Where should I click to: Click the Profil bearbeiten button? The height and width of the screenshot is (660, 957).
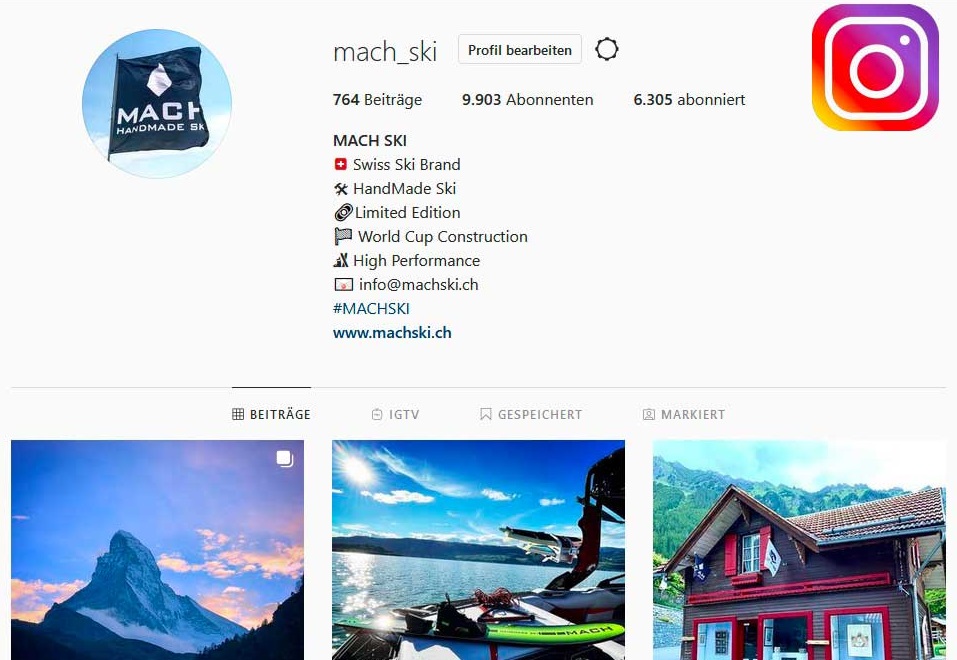(520, 50)
